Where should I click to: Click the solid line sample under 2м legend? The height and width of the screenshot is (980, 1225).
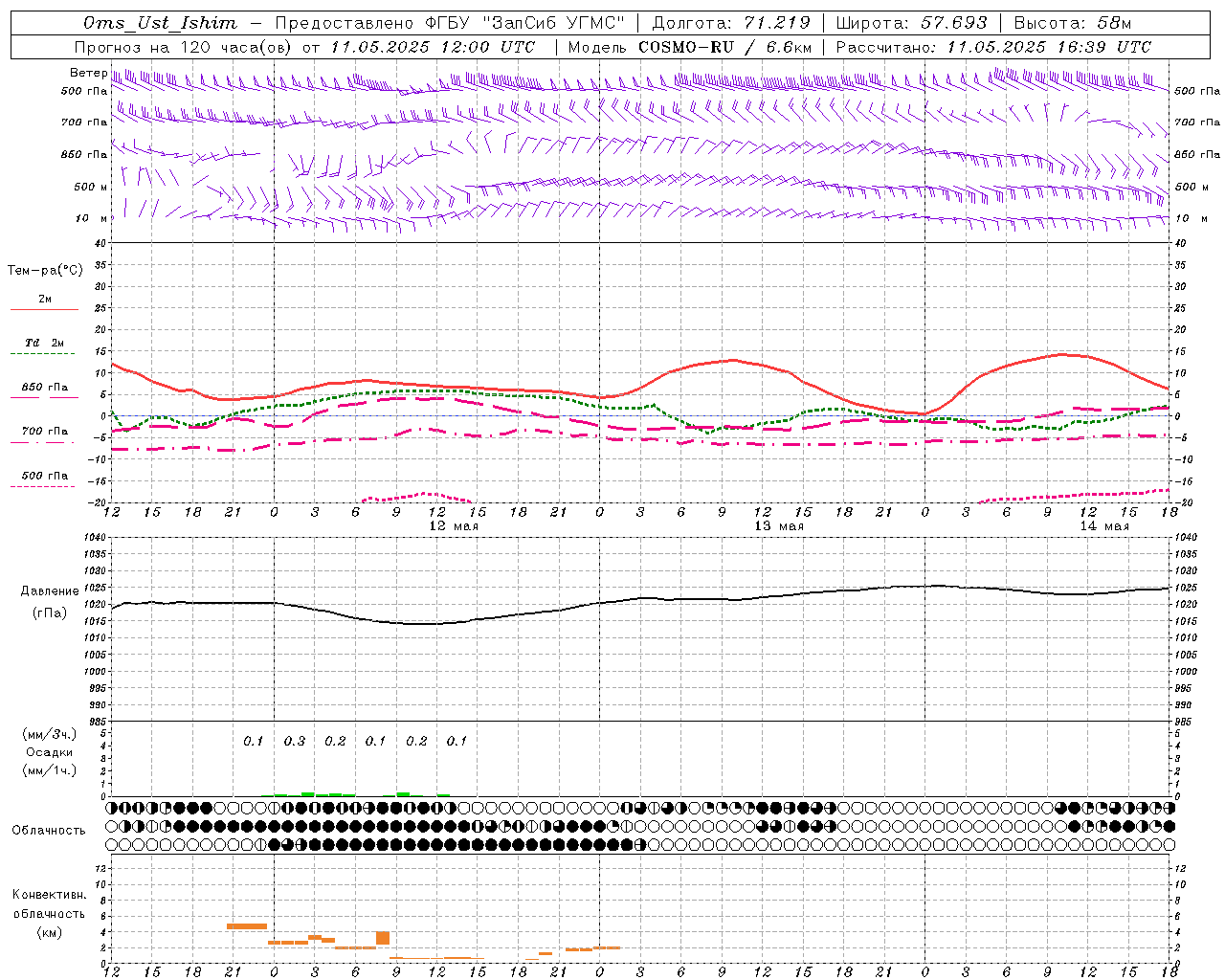[x=44, y=309]
